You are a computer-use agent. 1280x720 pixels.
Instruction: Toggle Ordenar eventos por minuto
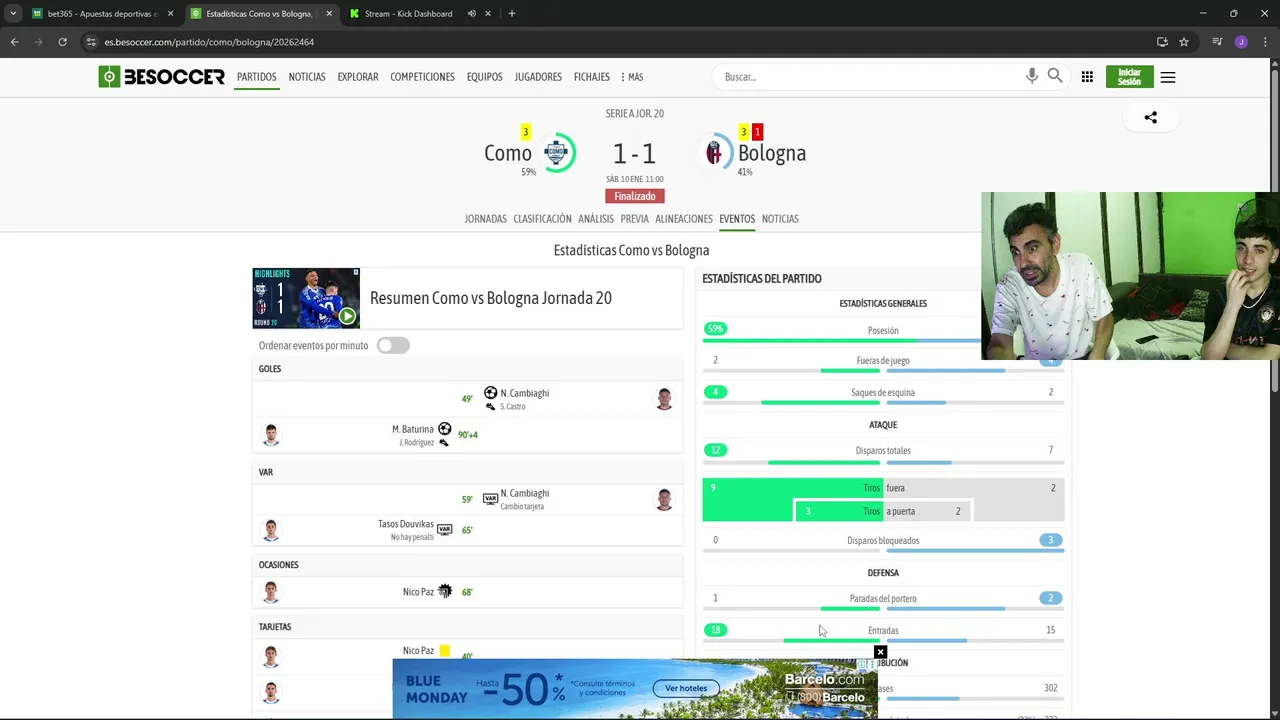coord(393,346)
